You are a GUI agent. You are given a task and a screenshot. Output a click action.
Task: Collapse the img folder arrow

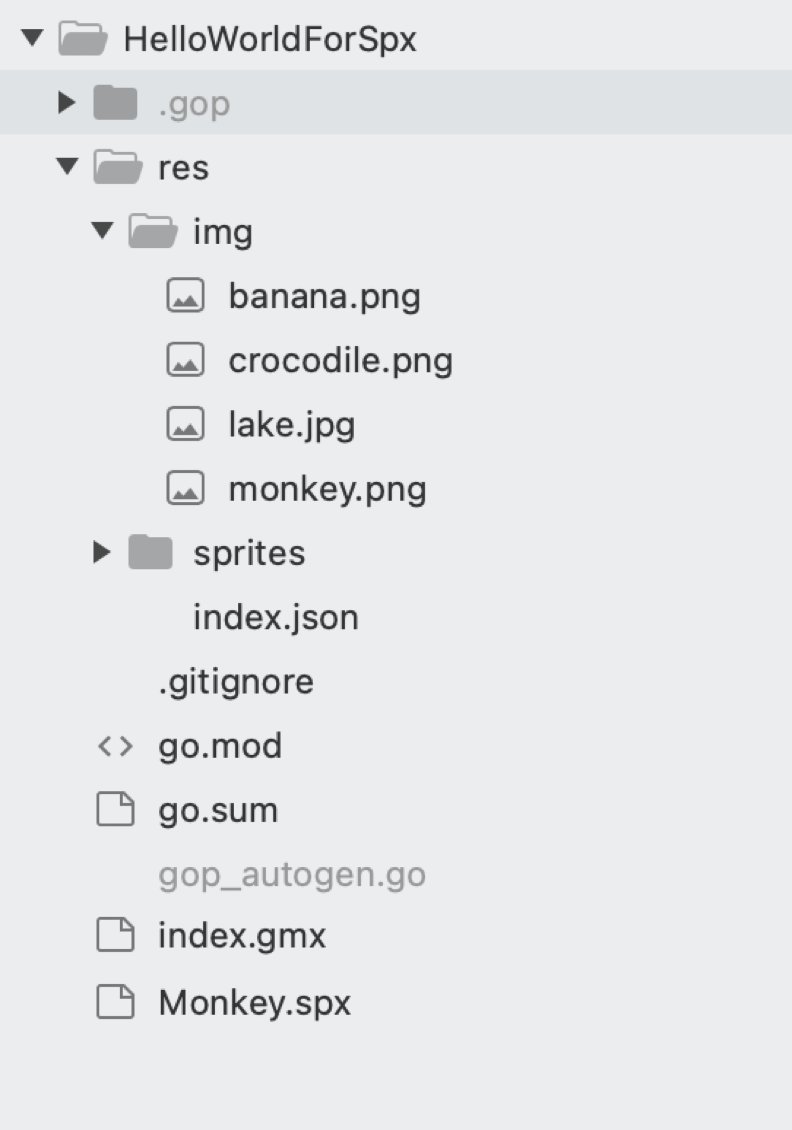(102, 232)
